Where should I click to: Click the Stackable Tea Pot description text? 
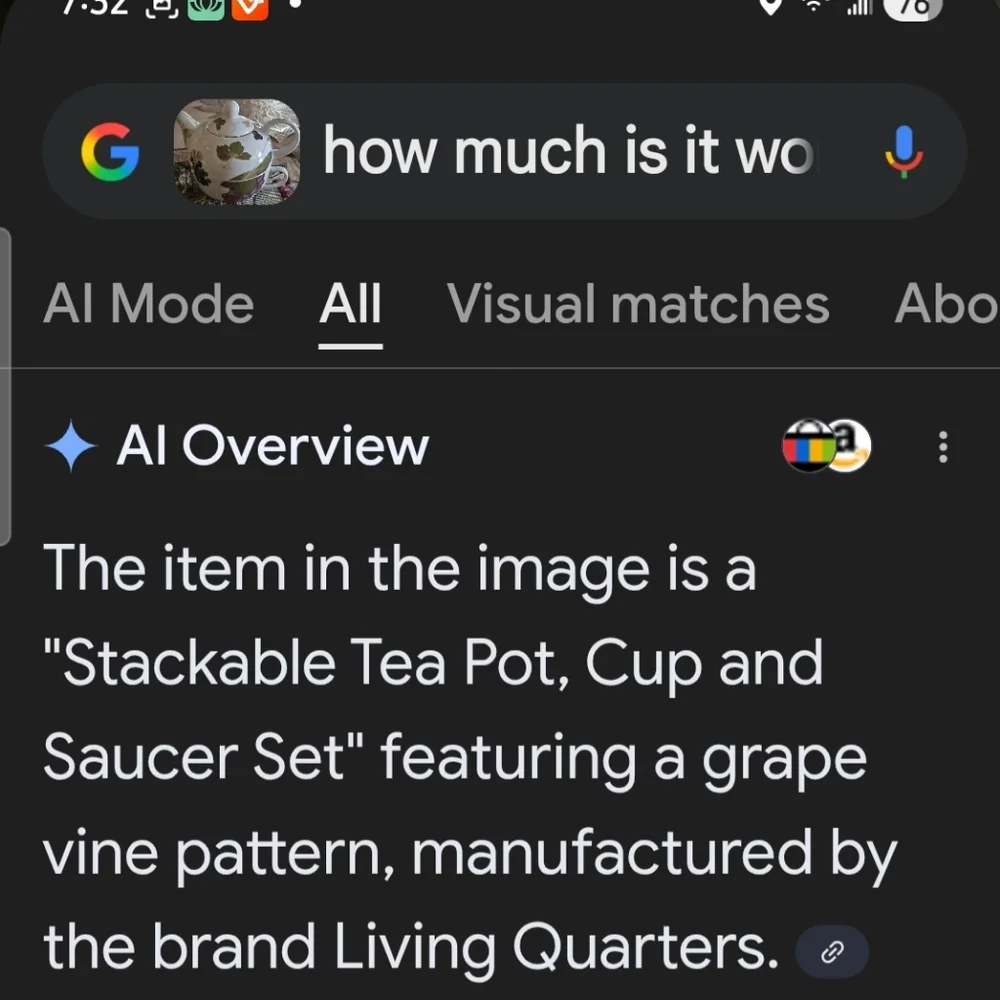pos(470,757)
